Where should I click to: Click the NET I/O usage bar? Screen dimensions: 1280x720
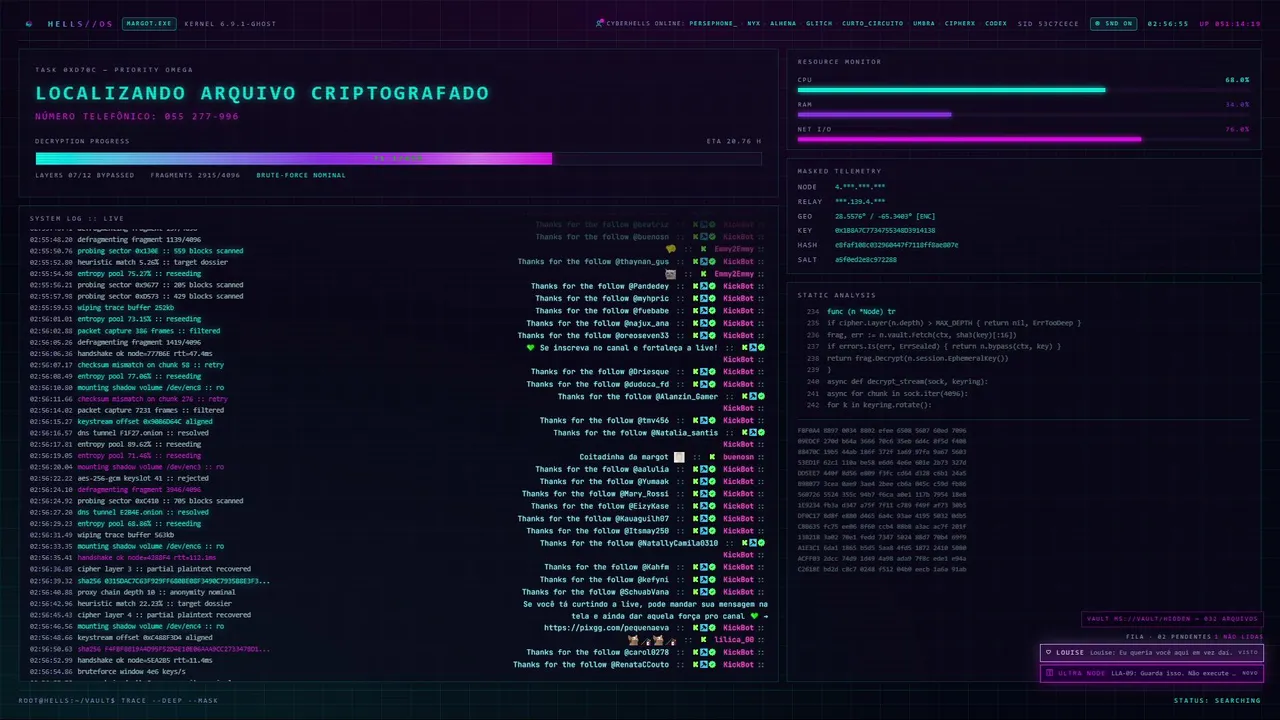1023,139
